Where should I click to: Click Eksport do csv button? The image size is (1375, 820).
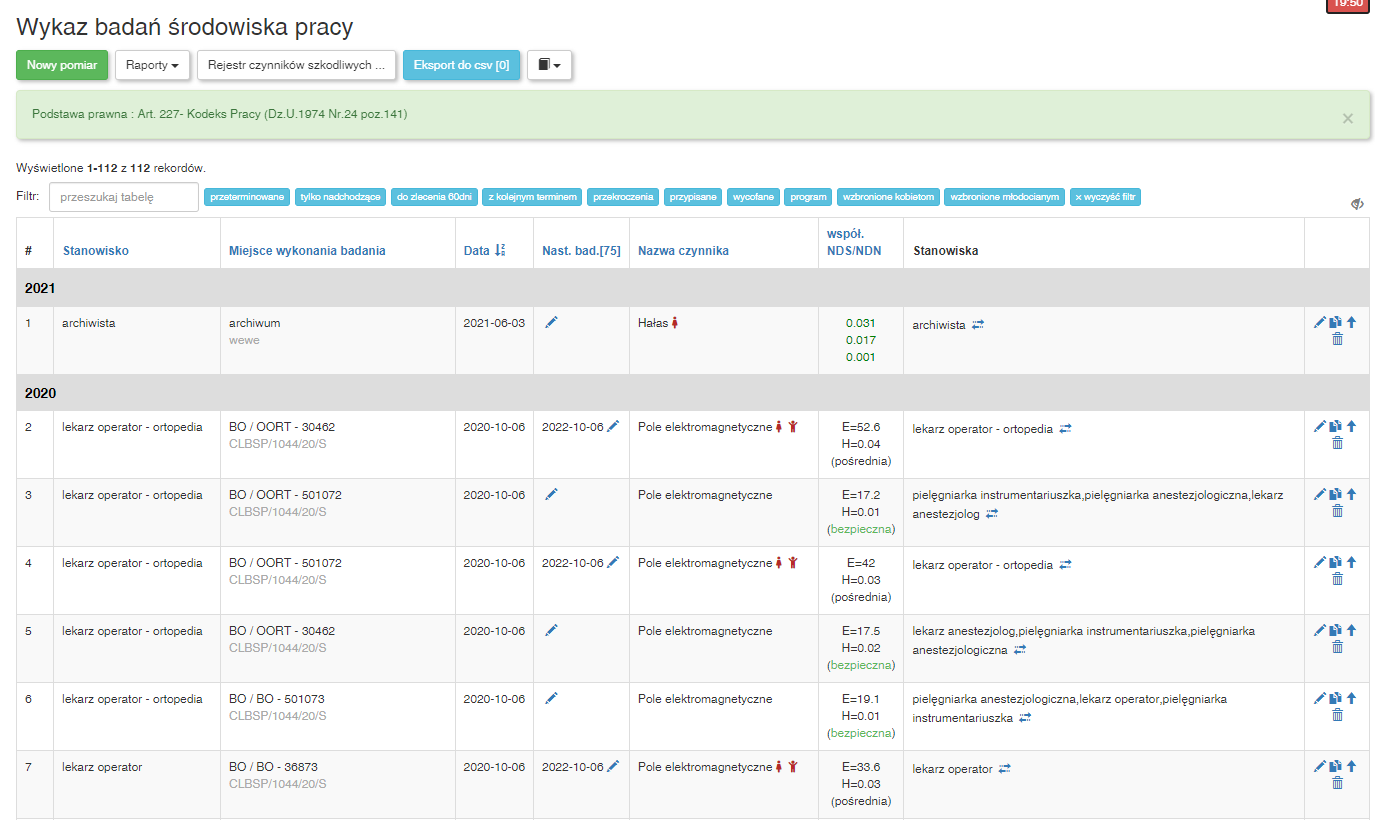pyautogui.click(x=461, y=65)
